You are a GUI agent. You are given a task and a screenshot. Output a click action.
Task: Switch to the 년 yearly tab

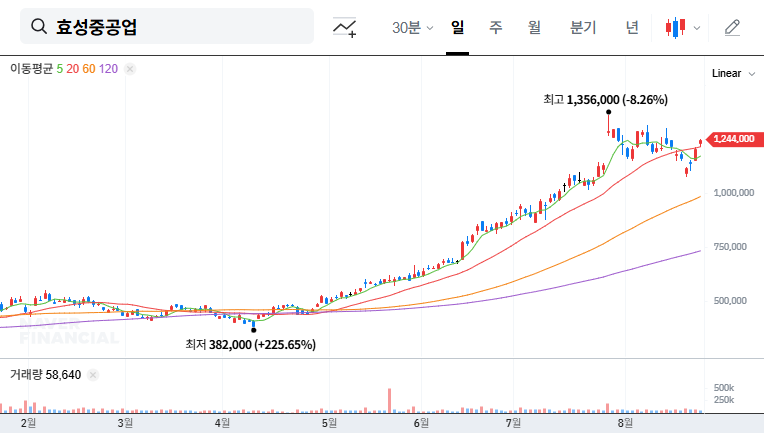pyautogui.click(x=632, y=27)
